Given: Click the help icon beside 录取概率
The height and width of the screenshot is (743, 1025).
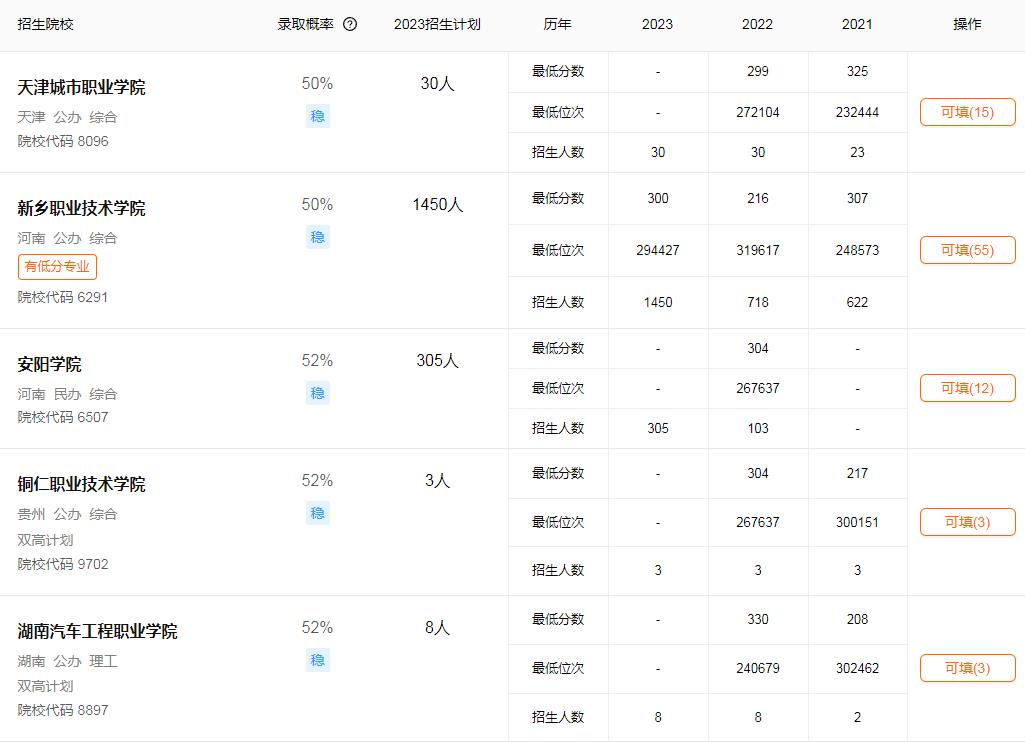Looking at the screenshot, I should tap(350, 24).
